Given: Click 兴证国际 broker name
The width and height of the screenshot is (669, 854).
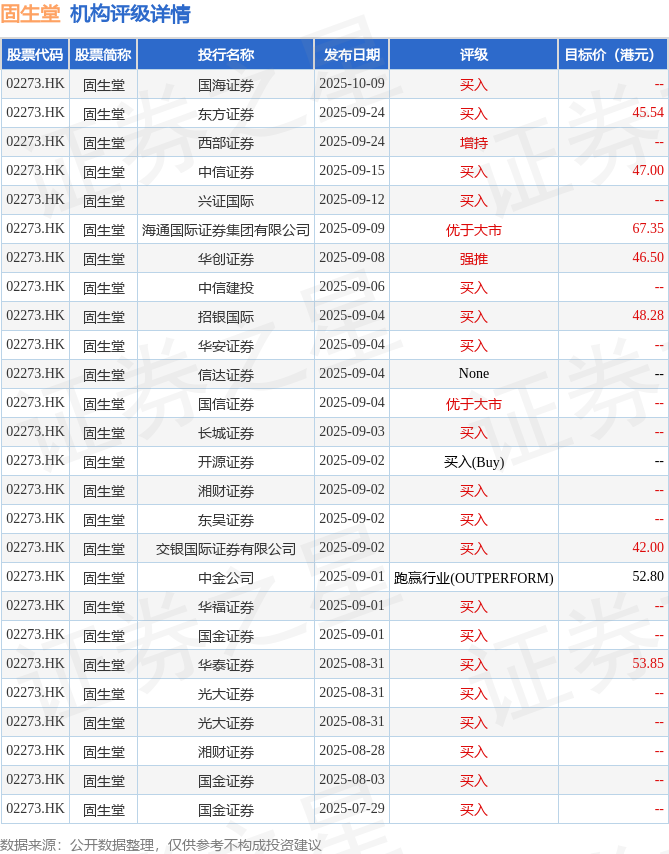Looking at the screenshot, I should point(226,201).
